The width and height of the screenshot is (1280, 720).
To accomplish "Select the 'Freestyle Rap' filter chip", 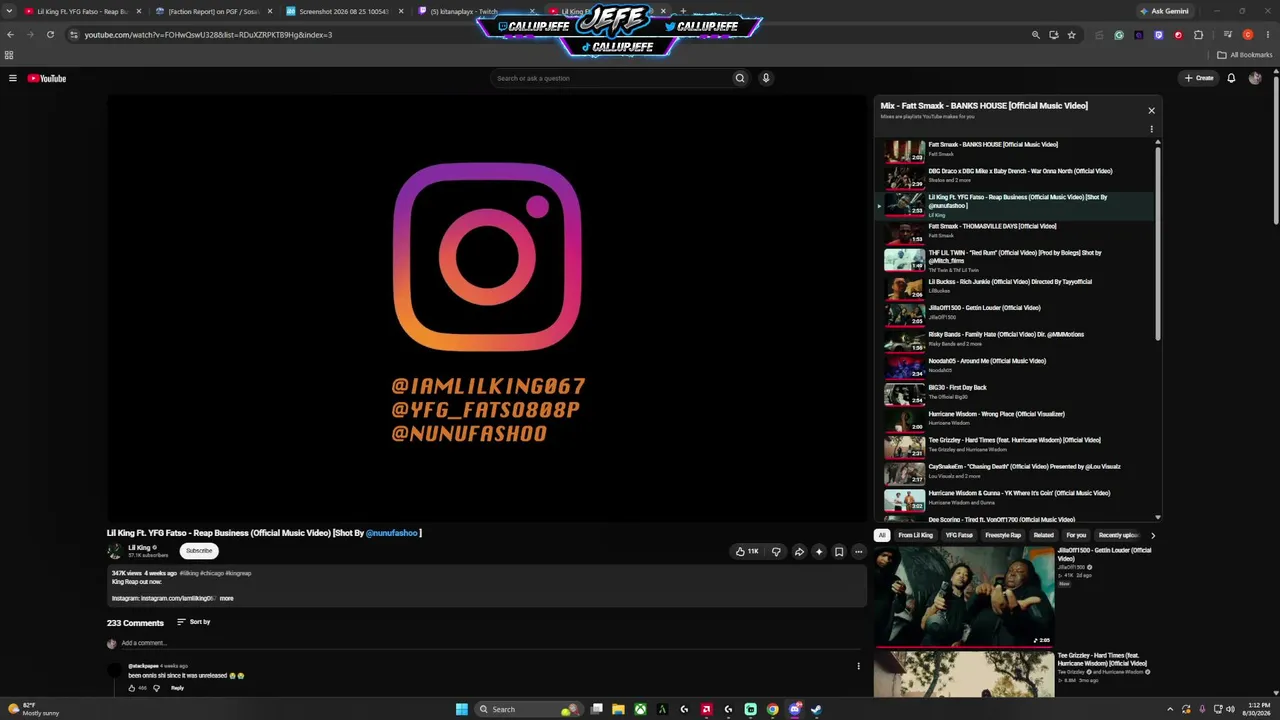I will 1003,535.
